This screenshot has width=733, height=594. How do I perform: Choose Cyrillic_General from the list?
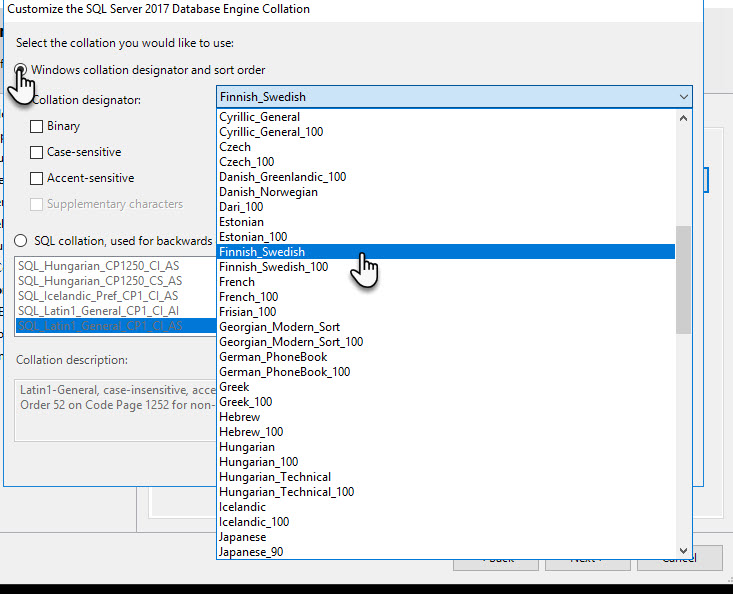tap(446, 117)
